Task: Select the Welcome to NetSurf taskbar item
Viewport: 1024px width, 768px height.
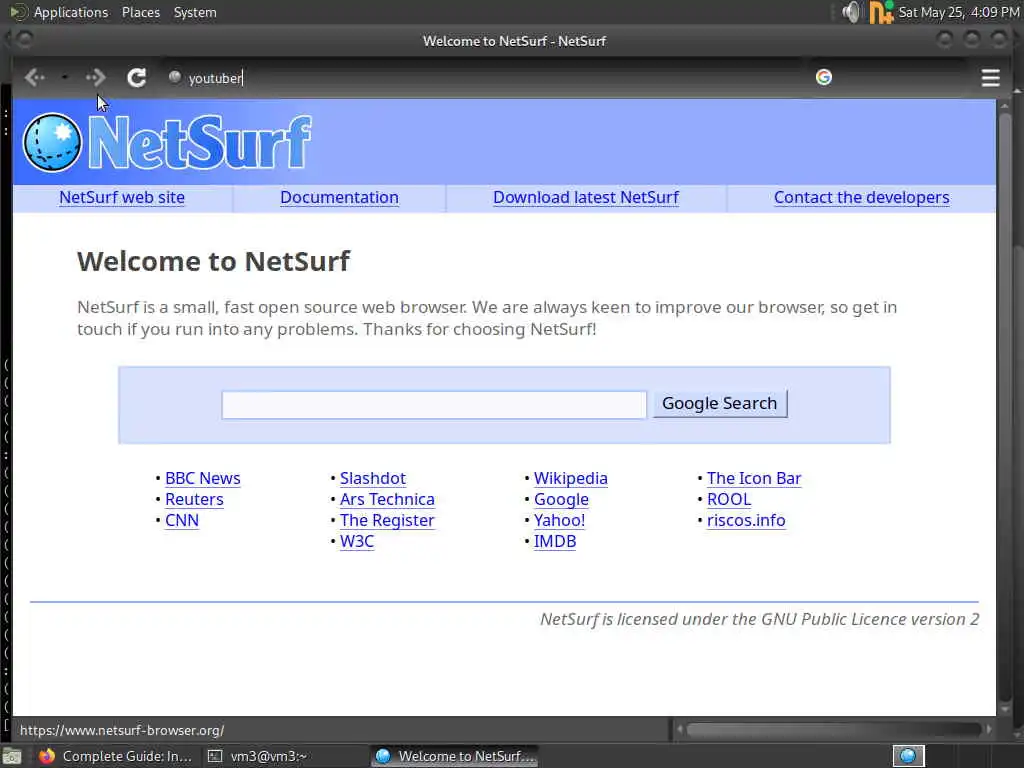Action: [x=456, y=756]
